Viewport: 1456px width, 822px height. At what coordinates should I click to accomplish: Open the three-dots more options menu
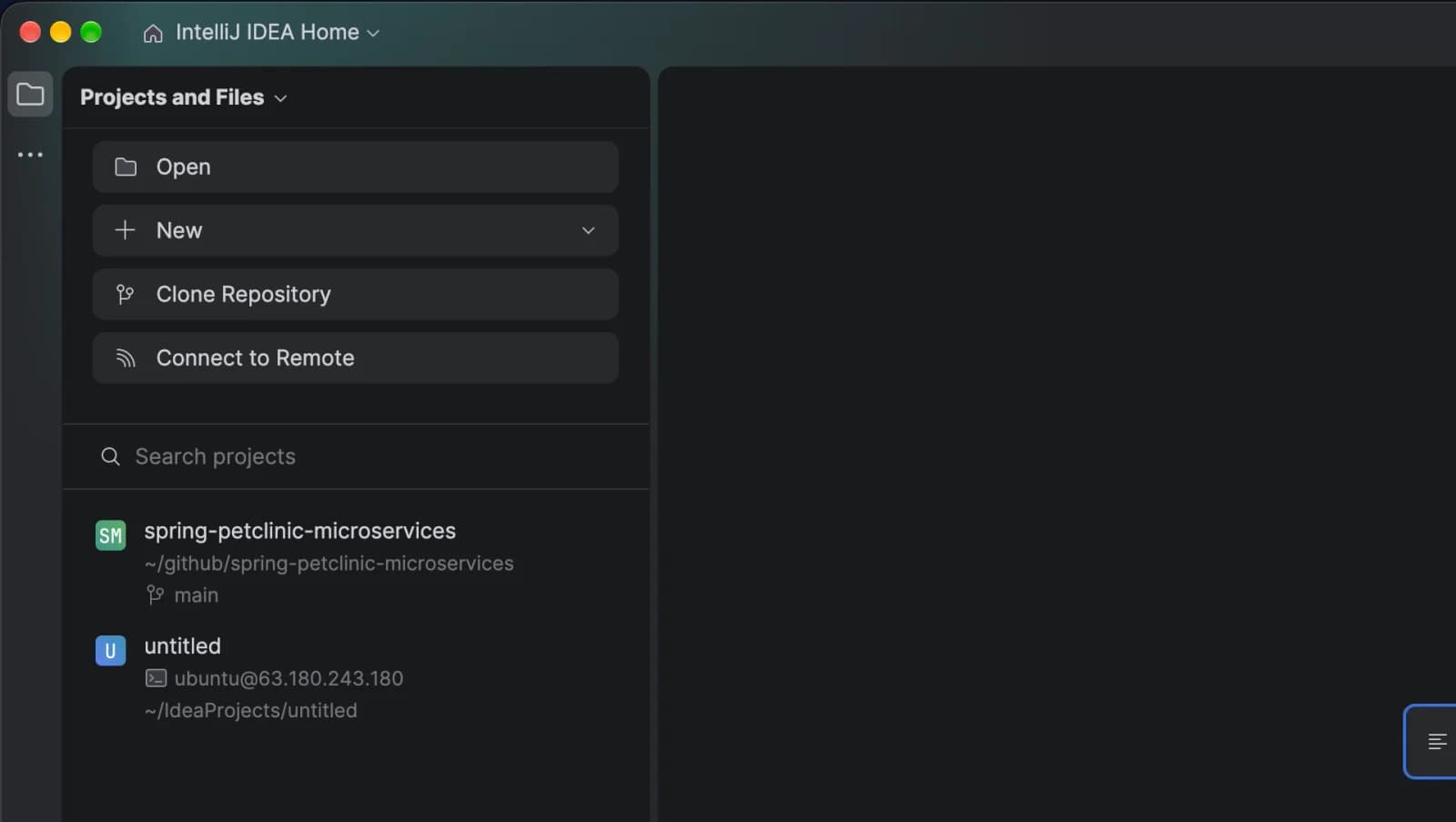coord(30,155)
